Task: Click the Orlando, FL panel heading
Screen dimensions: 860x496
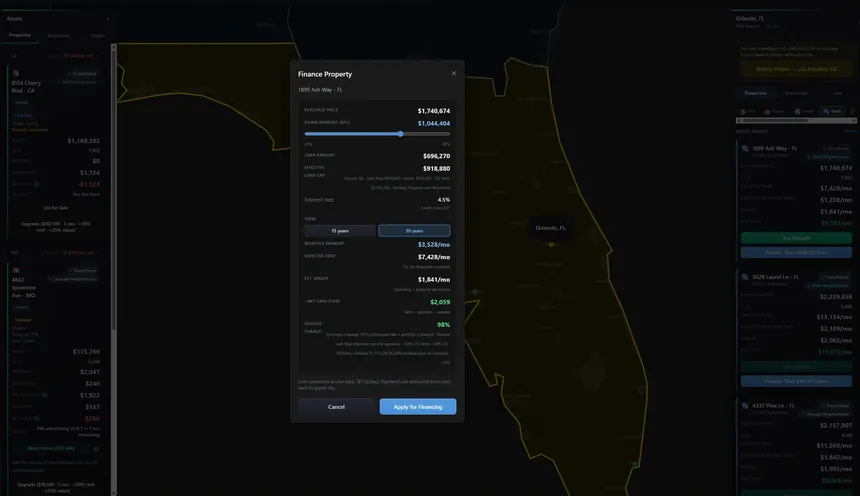Action: pyautogui.click(x=750, y=19)
